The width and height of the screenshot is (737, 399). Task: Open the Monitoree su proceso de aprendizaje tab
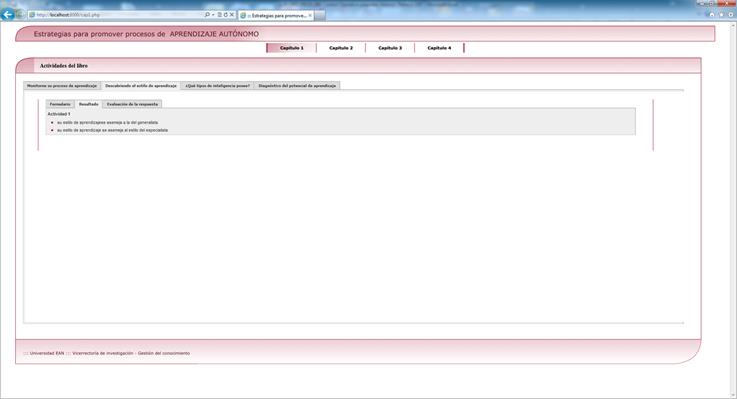[62, 86]
